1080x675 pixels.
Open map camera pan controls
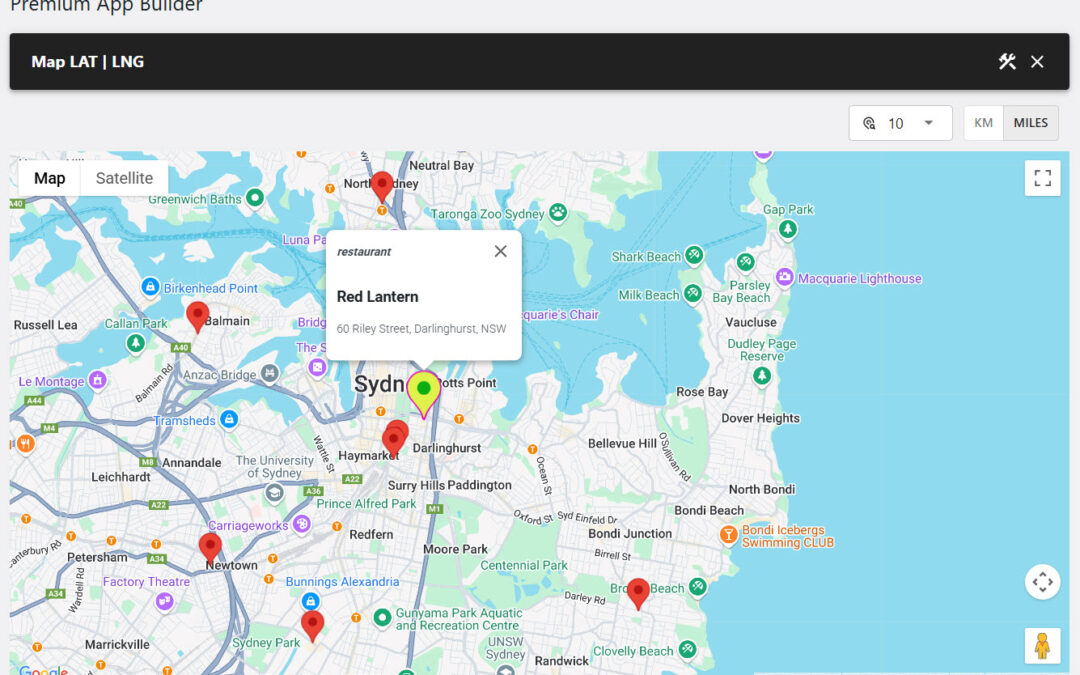click(1042, 582)
